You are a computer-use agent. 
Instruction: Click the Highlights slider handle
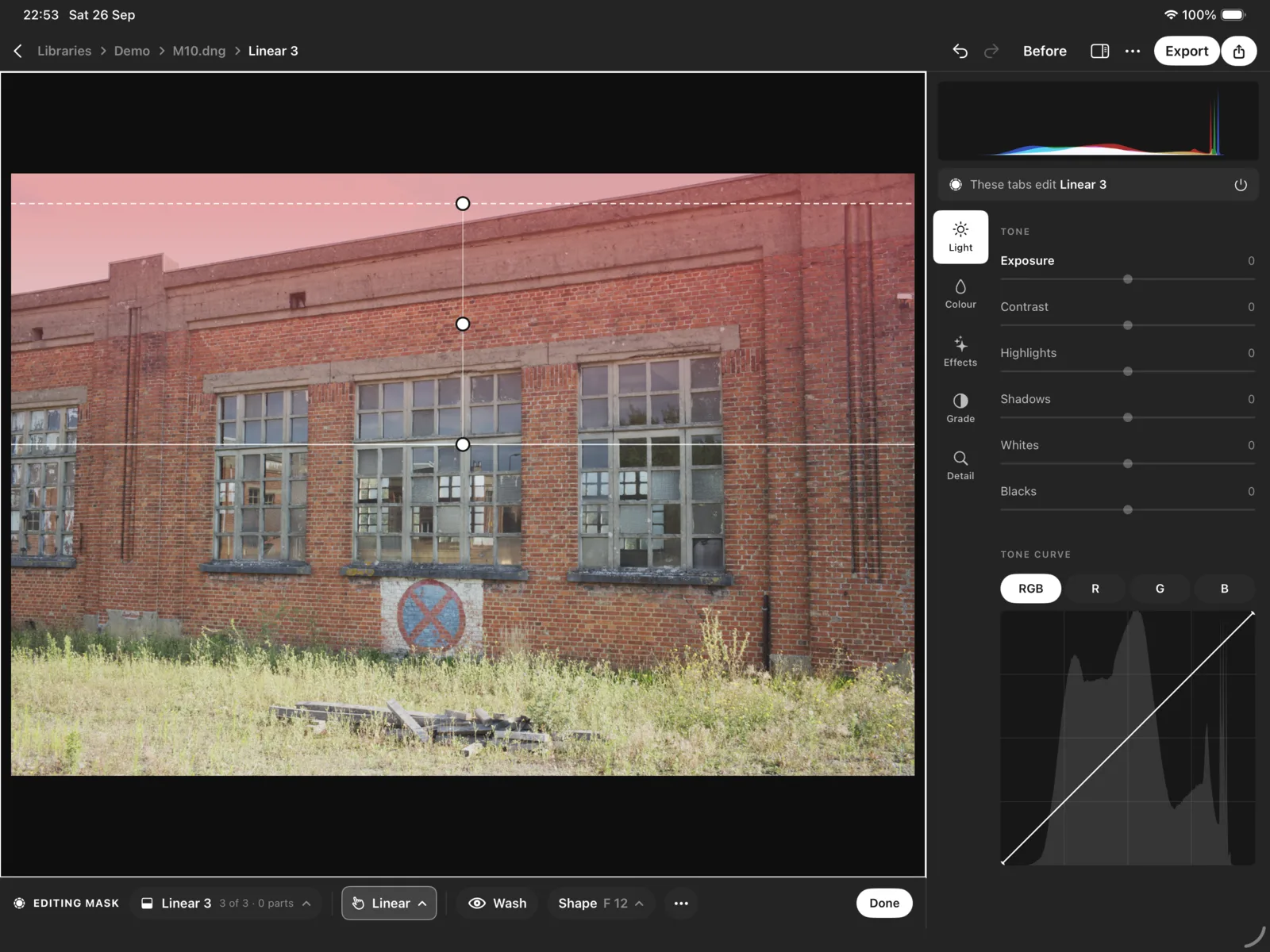1127,371
